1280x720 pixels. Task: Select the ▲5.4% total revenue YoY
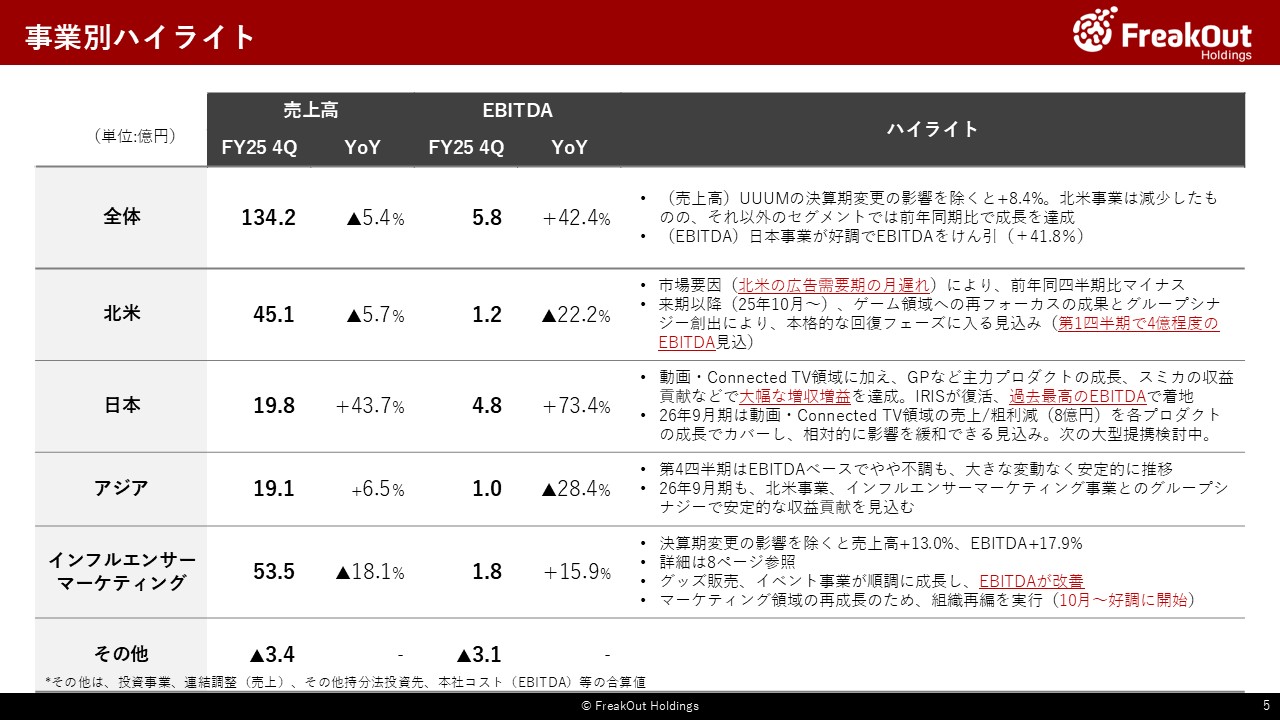pyautogui.click(x=375, y=218)
